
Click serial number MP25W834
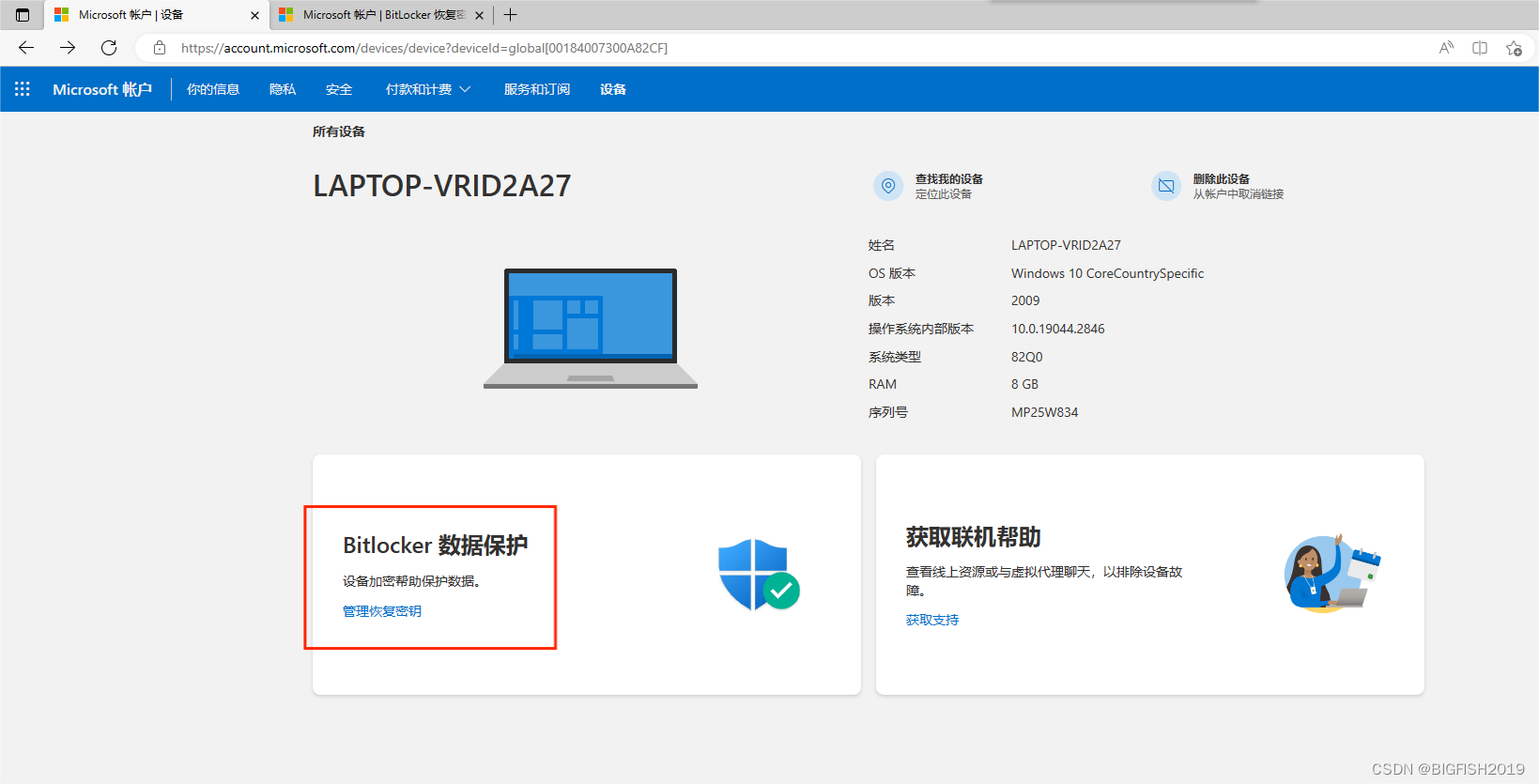click(1044, 412)
